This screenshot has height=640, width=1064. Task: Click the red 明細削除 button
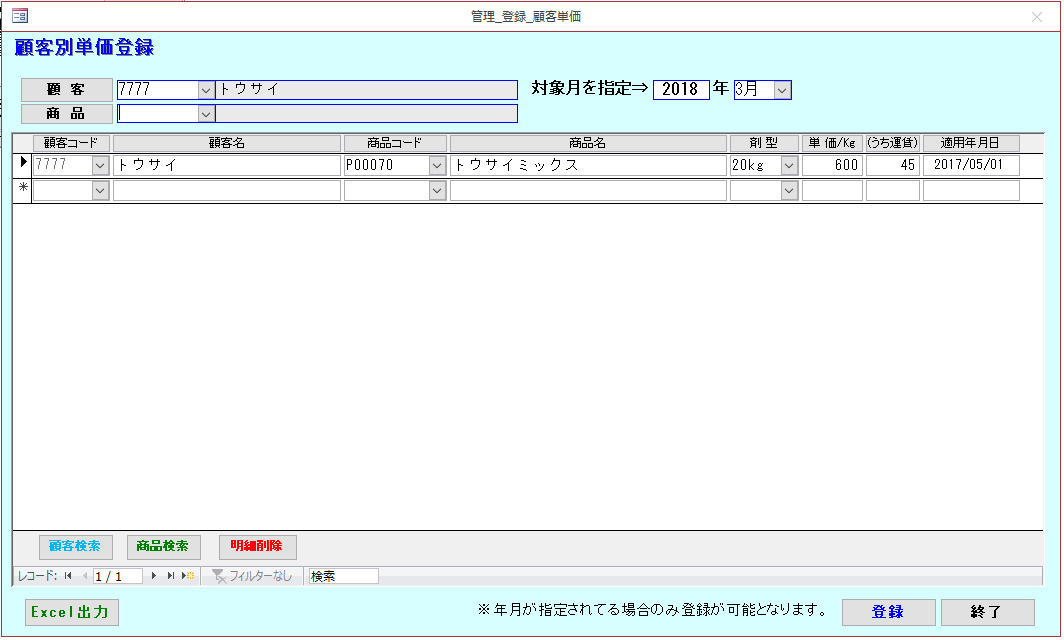pyautogui.click(x=257, y=547)
